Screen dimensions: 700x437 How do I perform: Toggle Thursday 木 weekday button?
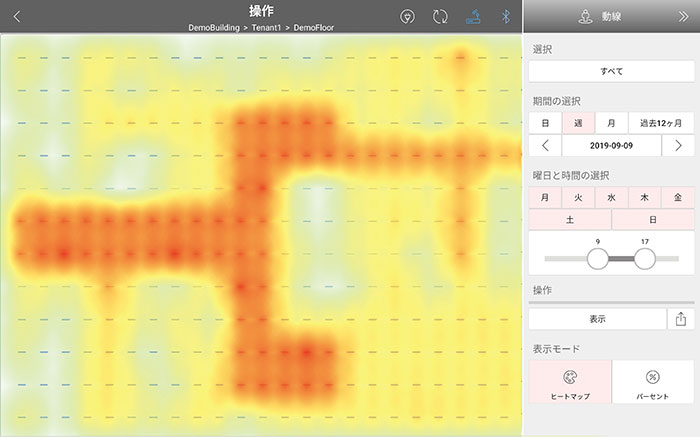tap(644, 197)
